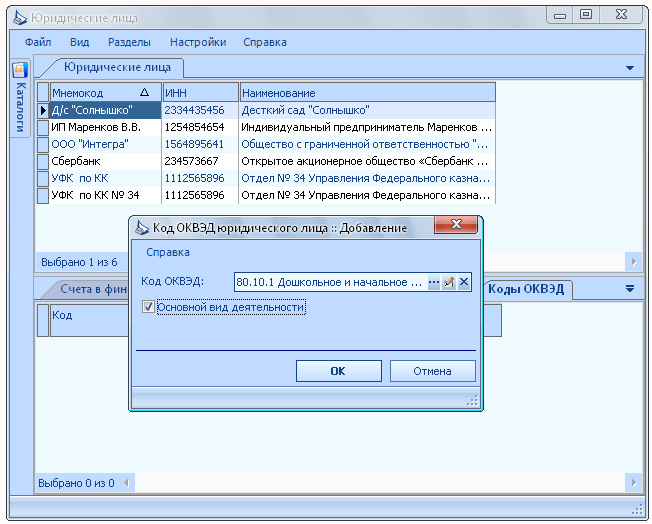The width and height of the screenshot is (652, 524).
Task: Click name cell Открытое акционерное общество «Сбербанк
Action: [367, 161]
